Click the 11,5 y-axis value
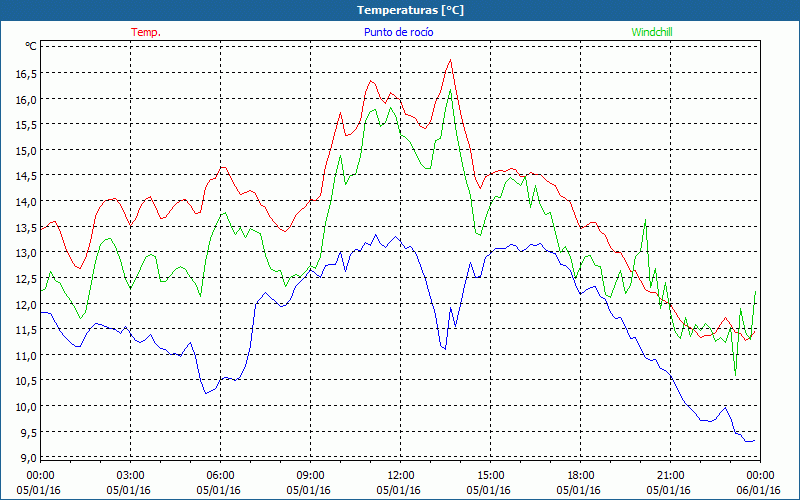800x500 pixels. click(x=27, y=330)
